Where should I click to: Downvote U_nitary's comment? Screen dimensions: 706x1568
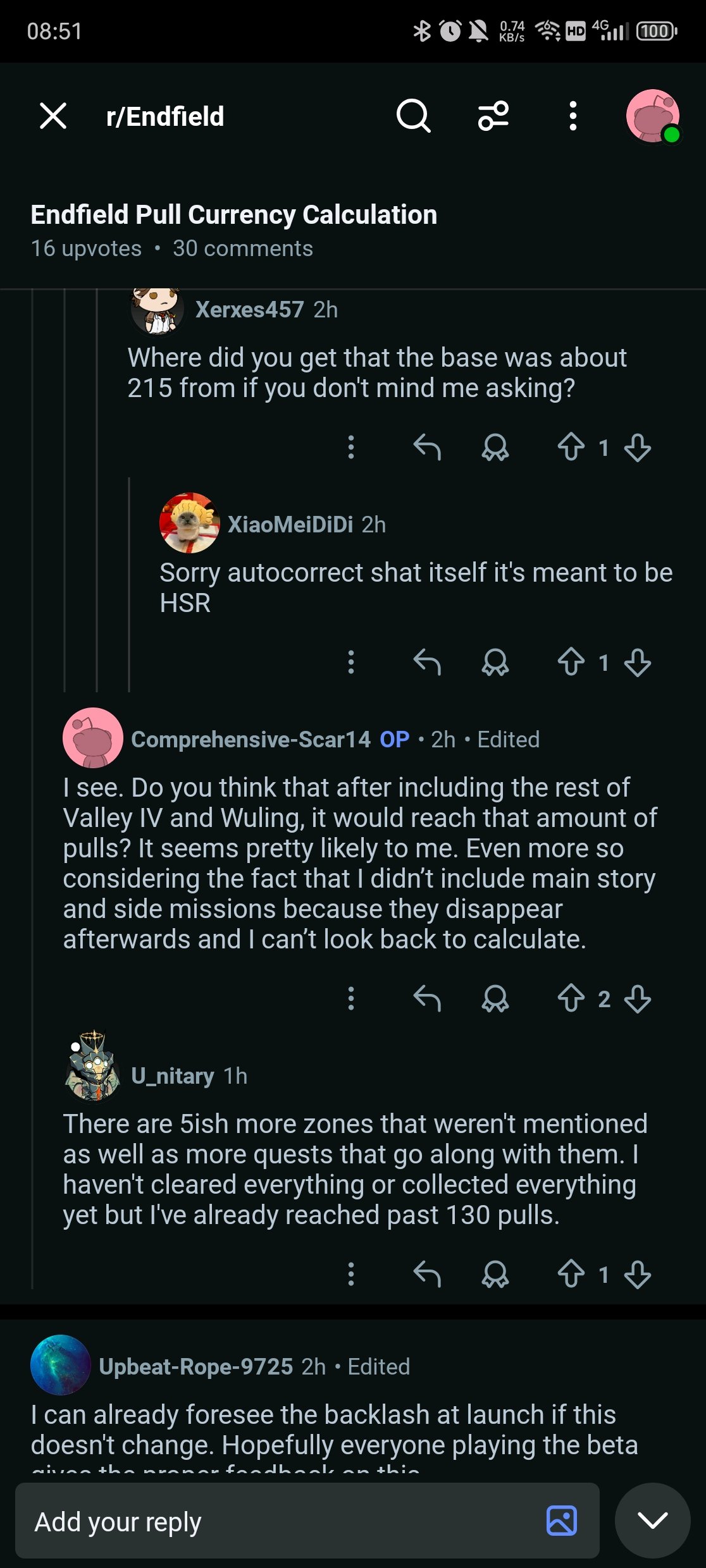coord(637,1274)
